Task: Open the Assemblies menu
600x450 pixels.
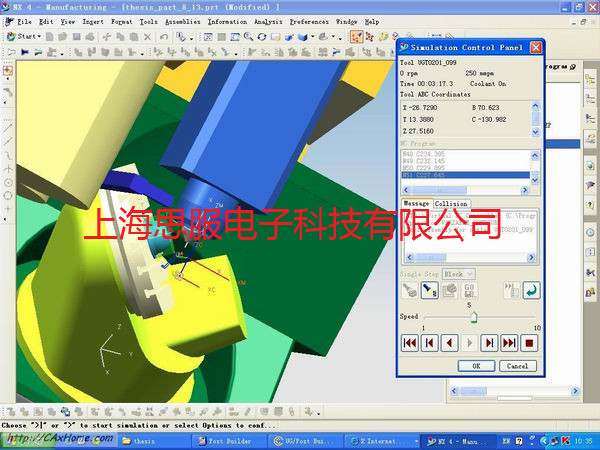Action: click(x=182, y=20)
